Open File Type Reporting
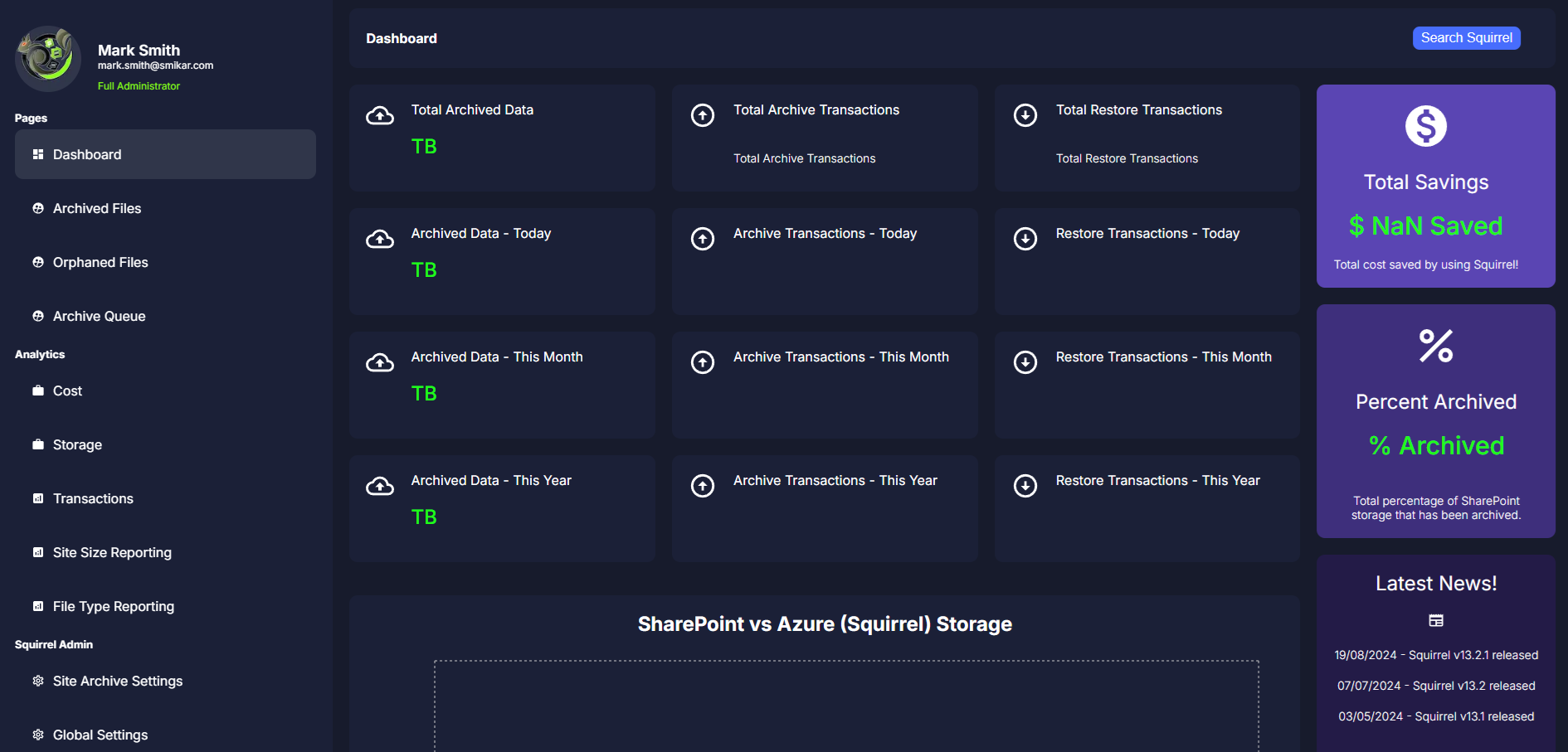Image resolution: width=1568 pixels, height=752 pixels. point(114,606)
